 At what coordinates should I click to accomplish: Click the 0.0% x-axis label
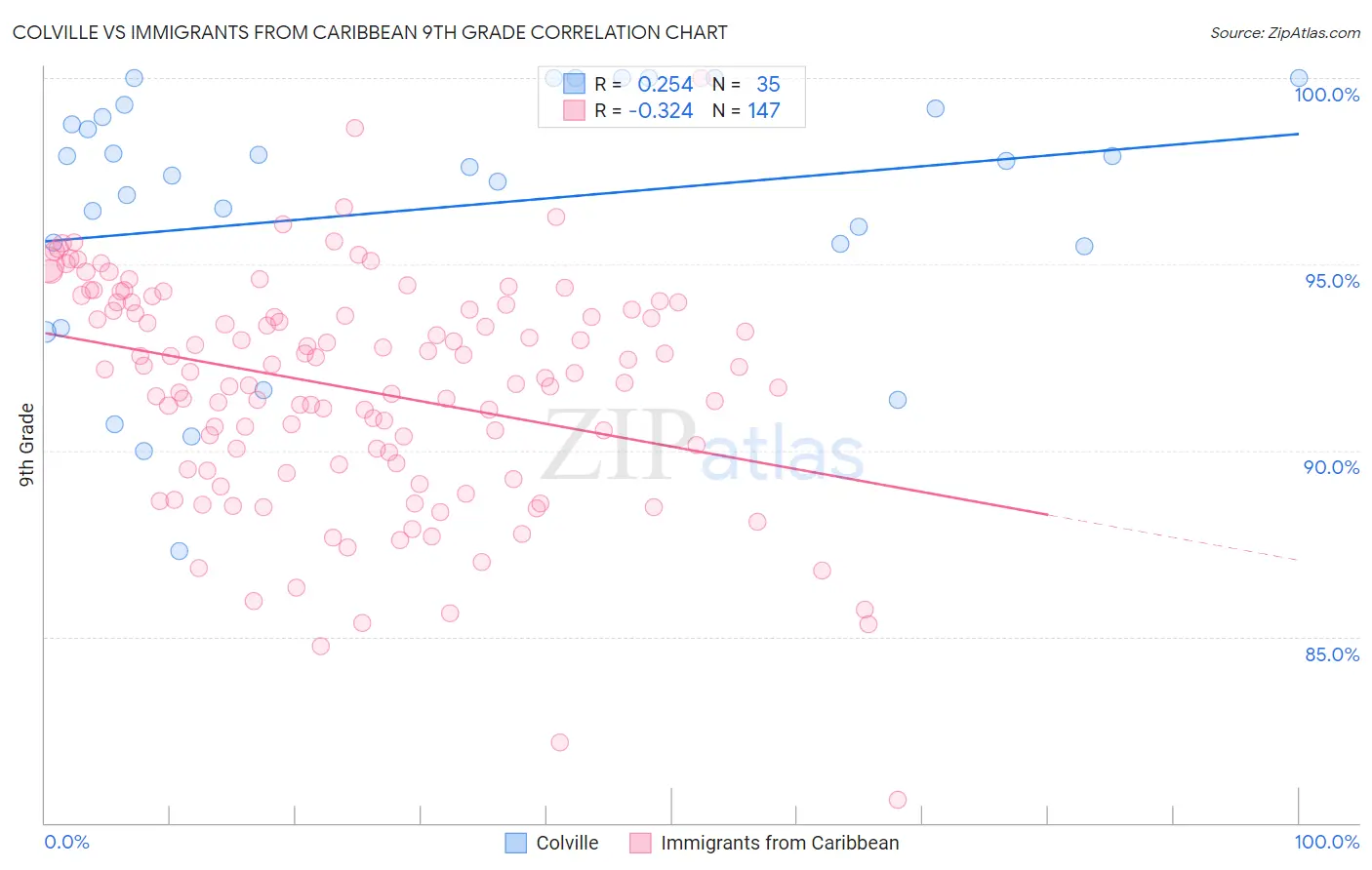[x=66, y=843]
